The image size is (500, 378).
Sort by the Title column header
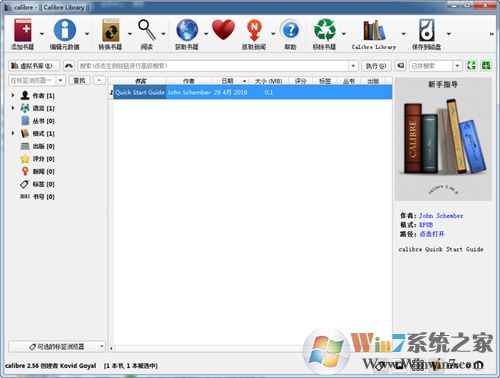pyautogui.click(x=140, y=81)
